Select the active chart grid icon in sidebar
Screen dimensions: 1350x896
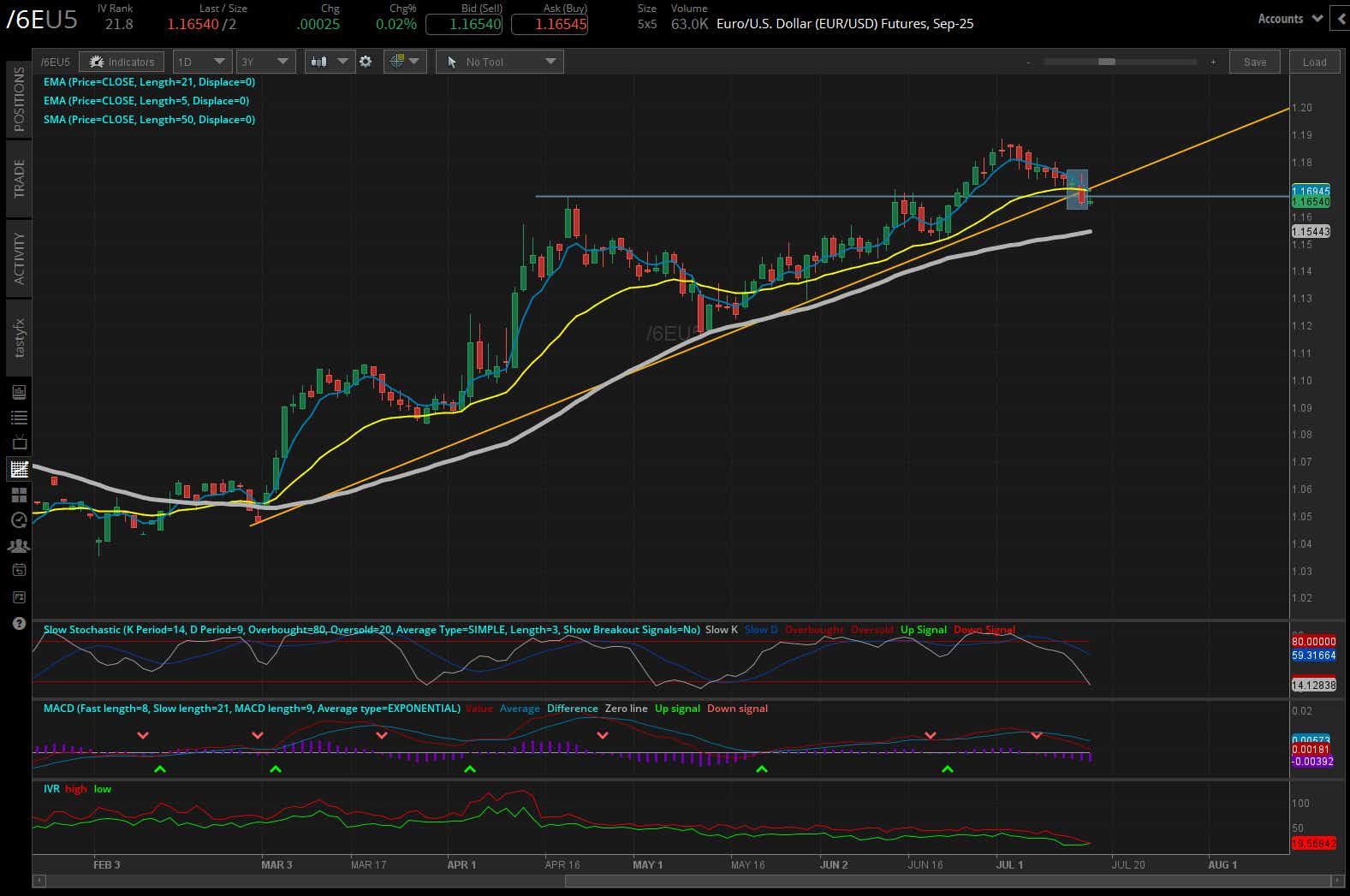point(19,469)
